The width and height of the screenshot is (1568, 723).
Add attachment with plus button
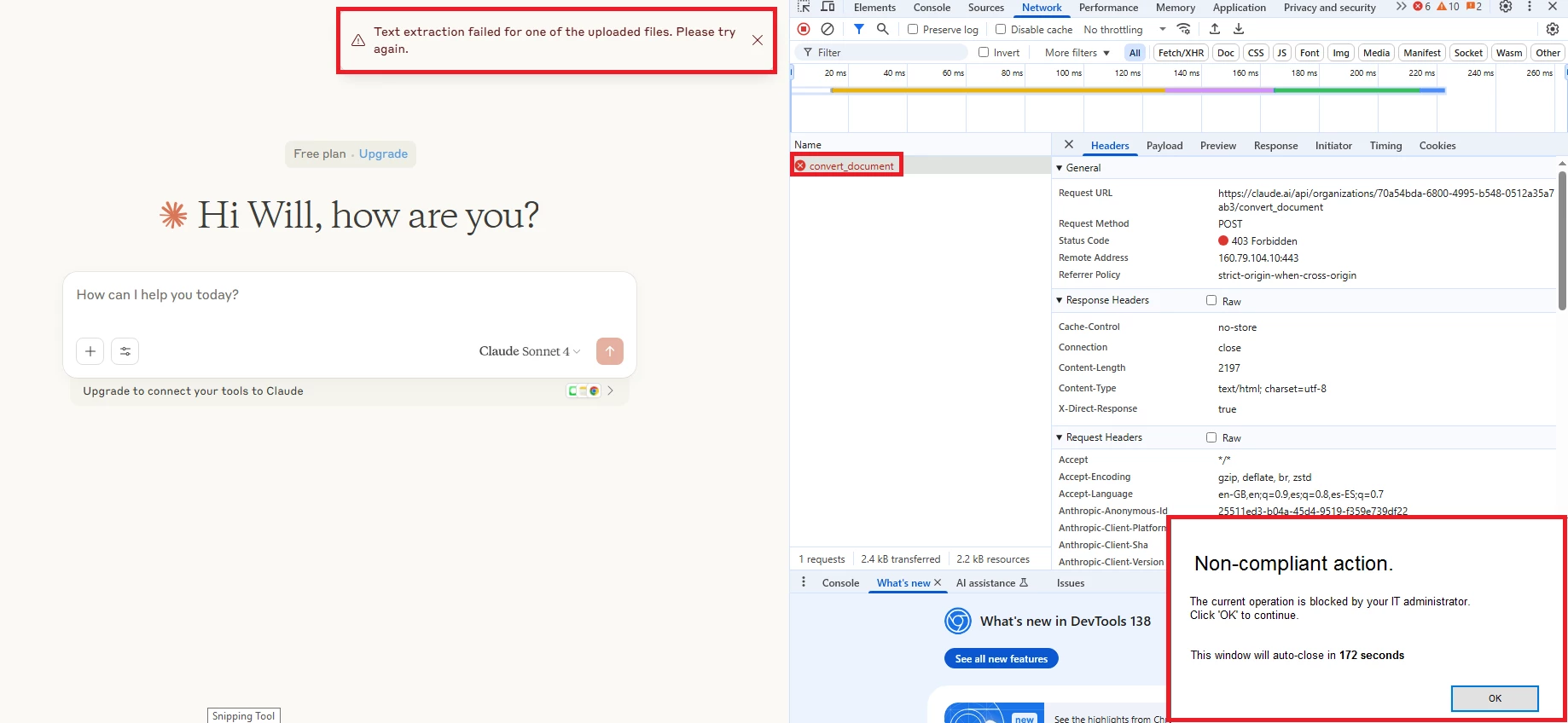pos(90,351)
